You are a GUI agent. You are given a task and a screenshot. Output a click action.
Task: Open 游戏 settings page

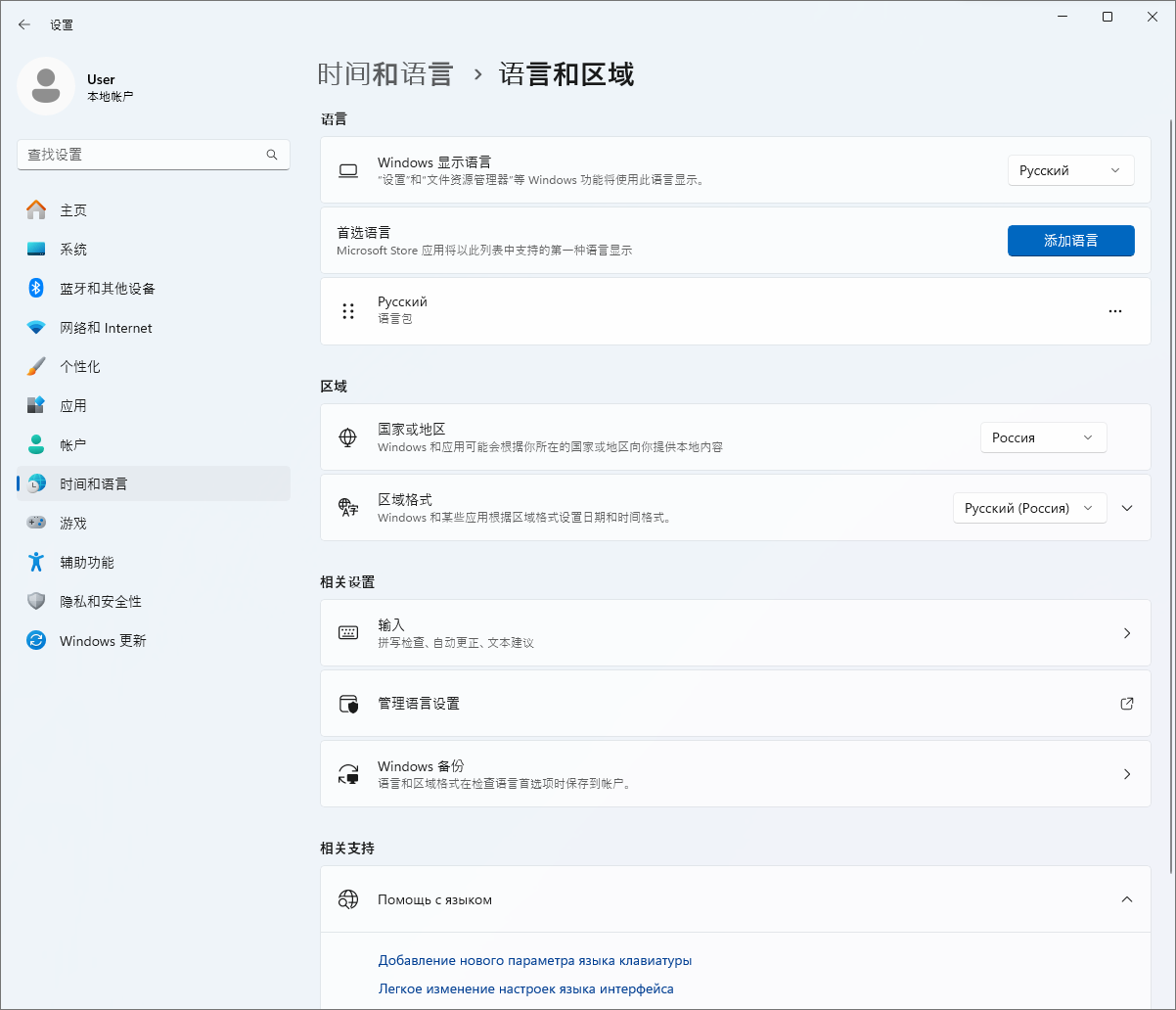154,523
